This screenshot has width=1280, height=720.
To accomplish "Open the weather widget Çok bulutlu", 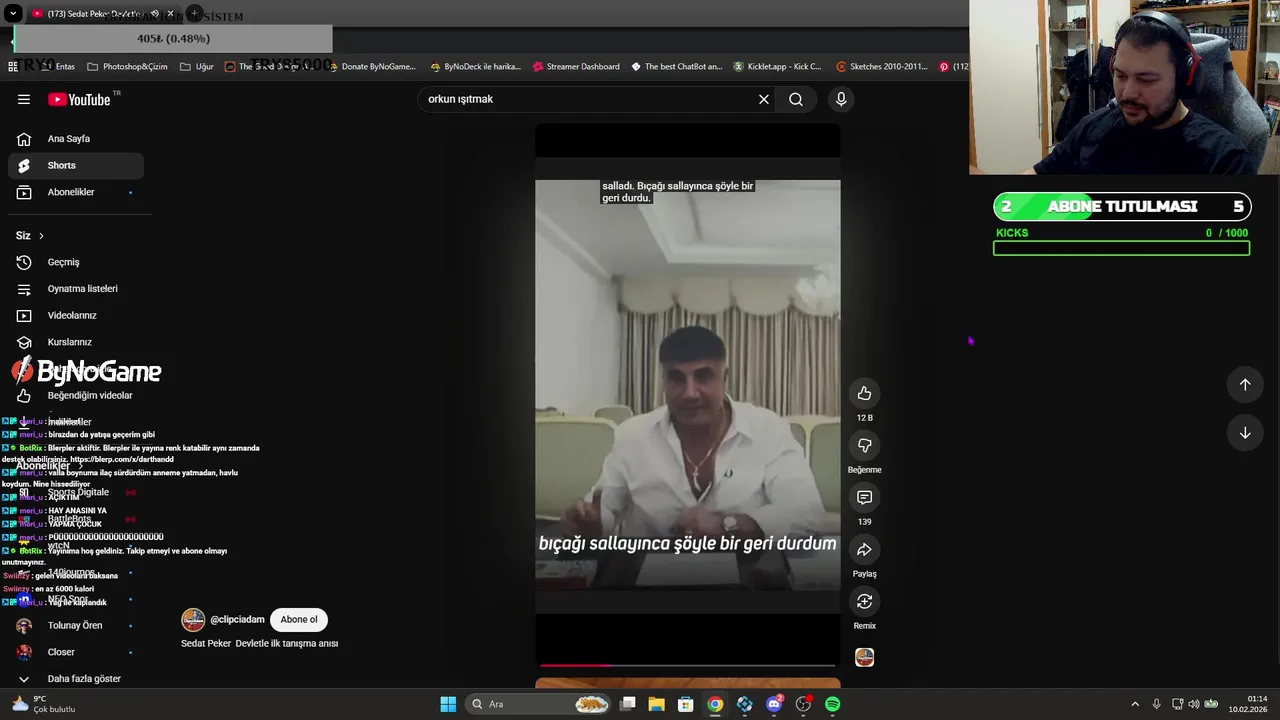I will pyautogui.click(x=43, y=704).
